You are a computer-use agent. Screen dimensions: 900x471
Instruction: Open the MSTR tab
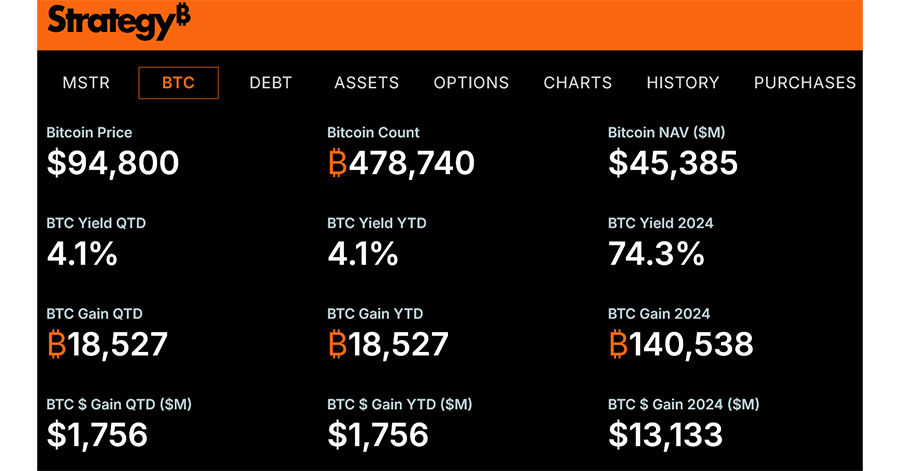(86, 83)
